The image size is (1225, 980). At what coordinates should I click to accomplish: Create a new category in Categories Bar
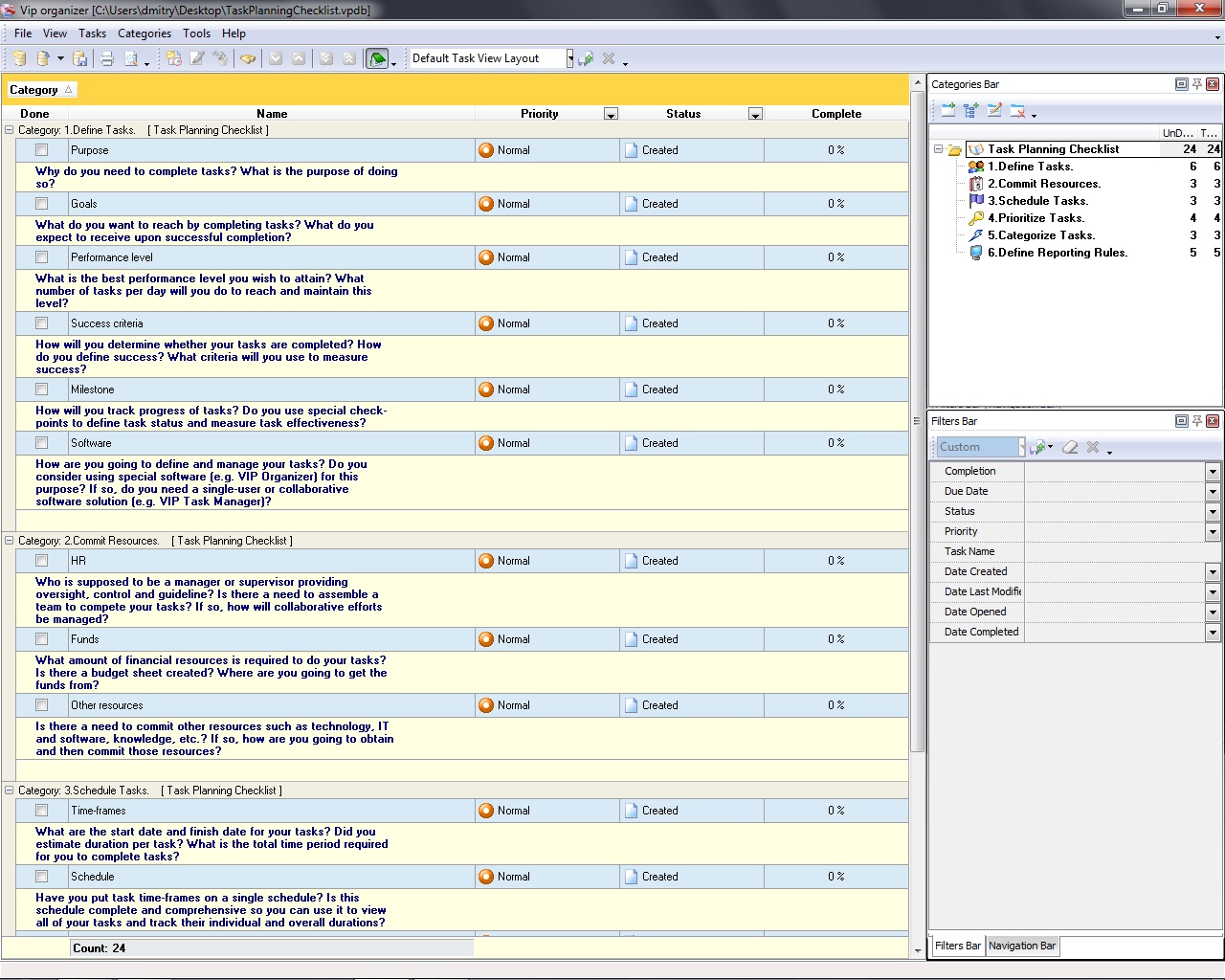[947, 111]
